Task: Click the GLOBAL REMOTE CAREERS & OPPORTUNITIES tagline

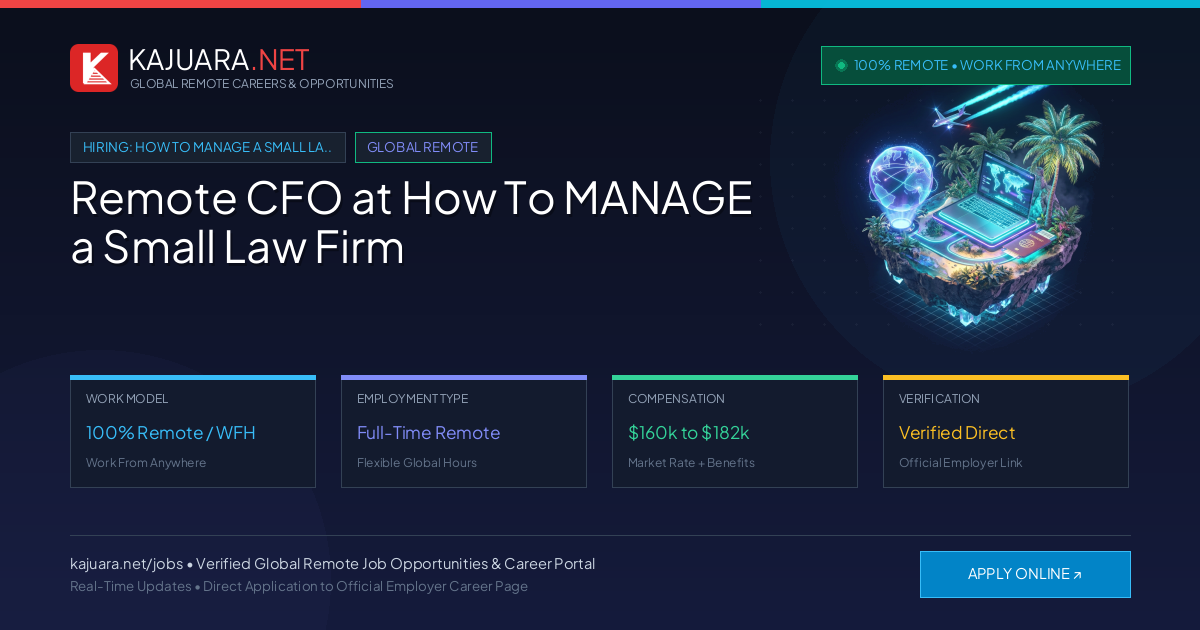Action: 262,84
